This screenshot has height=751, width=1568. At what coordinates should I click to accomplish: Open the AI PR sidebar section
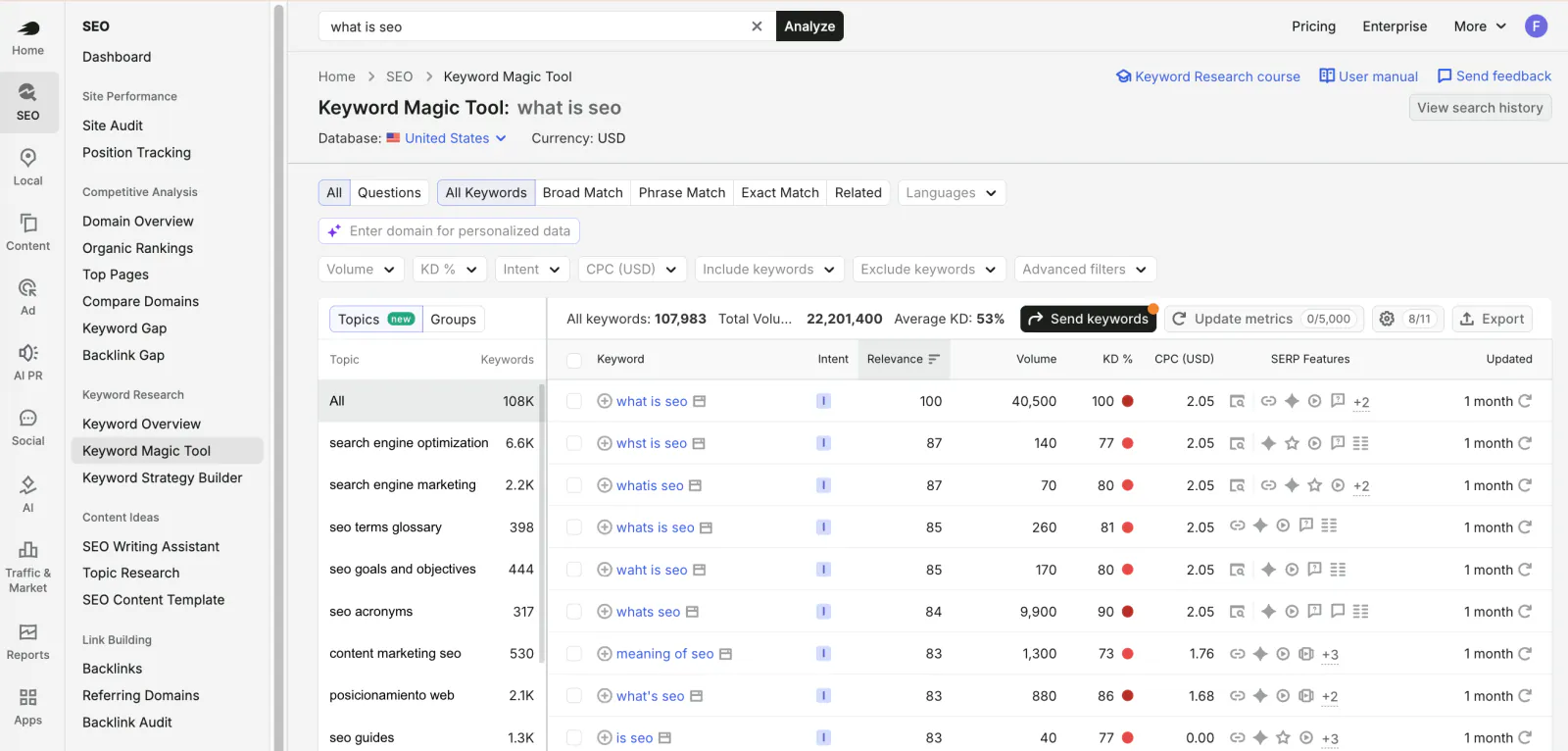[x=27, y=362]
